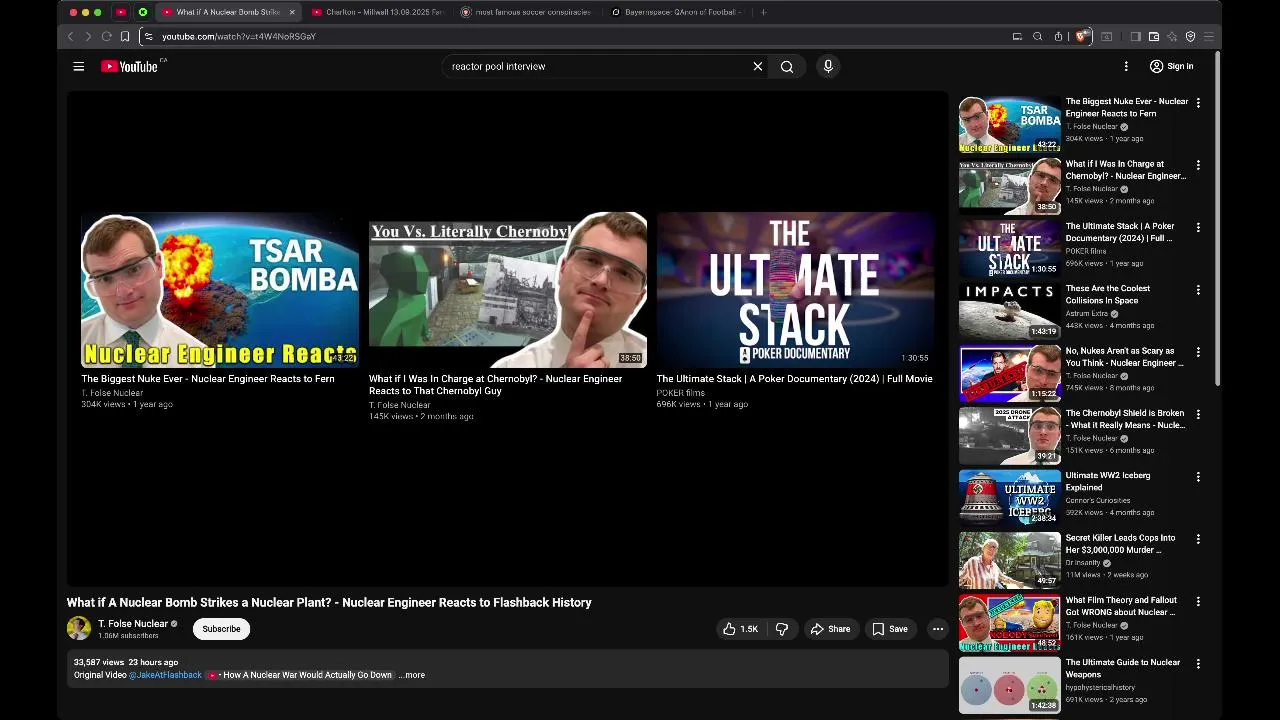Open sidebar title 'No, Nukes Aren't as Scary as You Think'
Screen dimensions: 1280x720
tap(1124, 357)
